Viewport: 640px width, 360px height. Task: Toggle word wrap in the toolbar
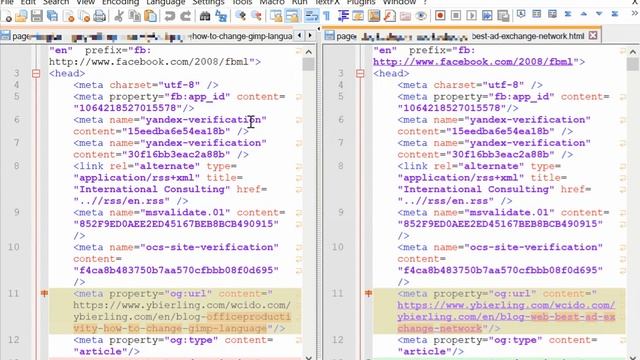click(x=311, y=16)
